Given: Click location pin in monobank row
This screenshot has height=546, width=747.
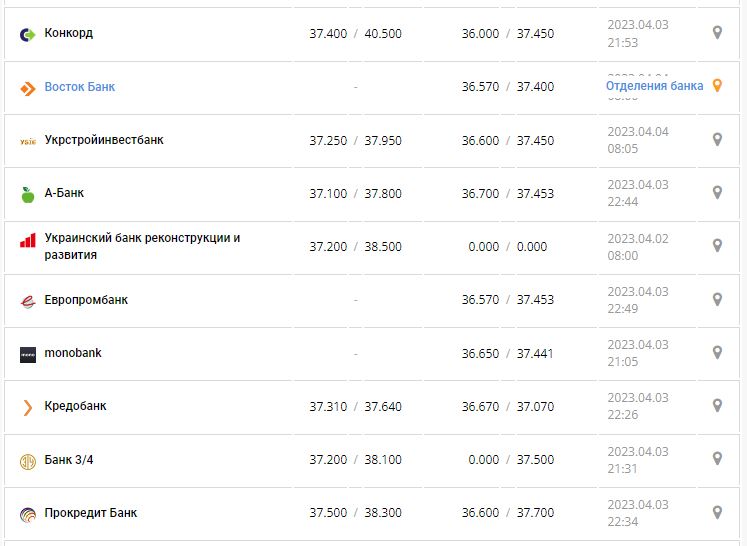Looking at the screenshot, I should click(717, 352).
